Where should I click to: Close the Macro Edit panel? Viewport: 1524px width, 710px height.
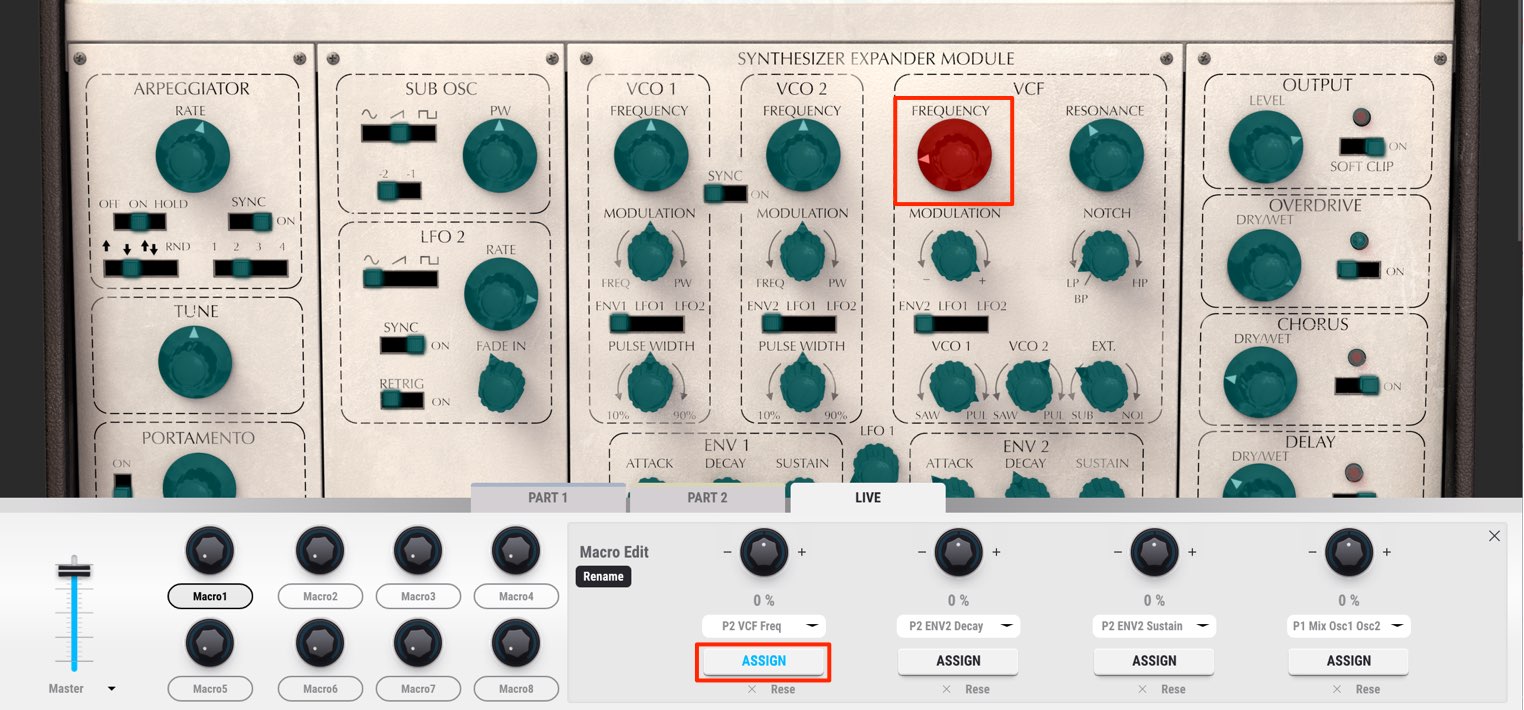point(1494,536)
